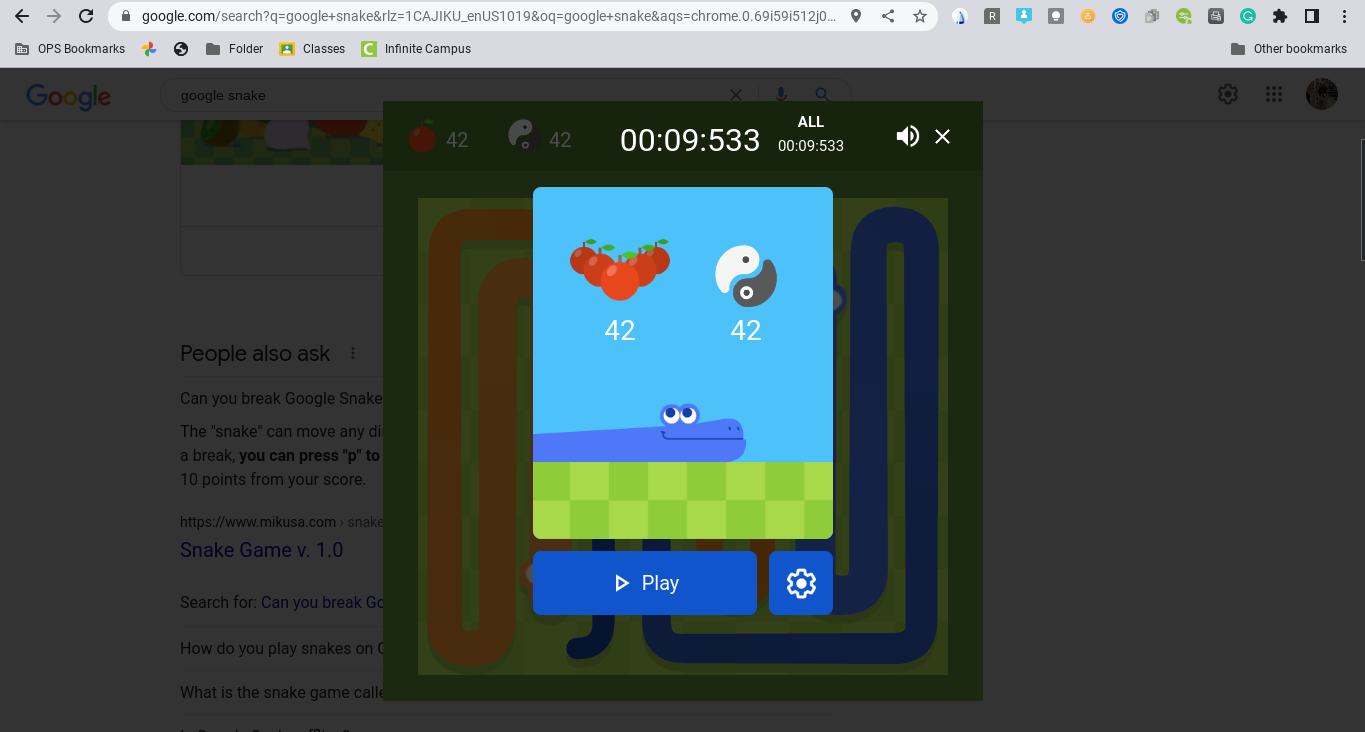The width and height of the screenshot is (1365, 732).
Task: Click the yin-yang mode icon in header
Action: 524,136
